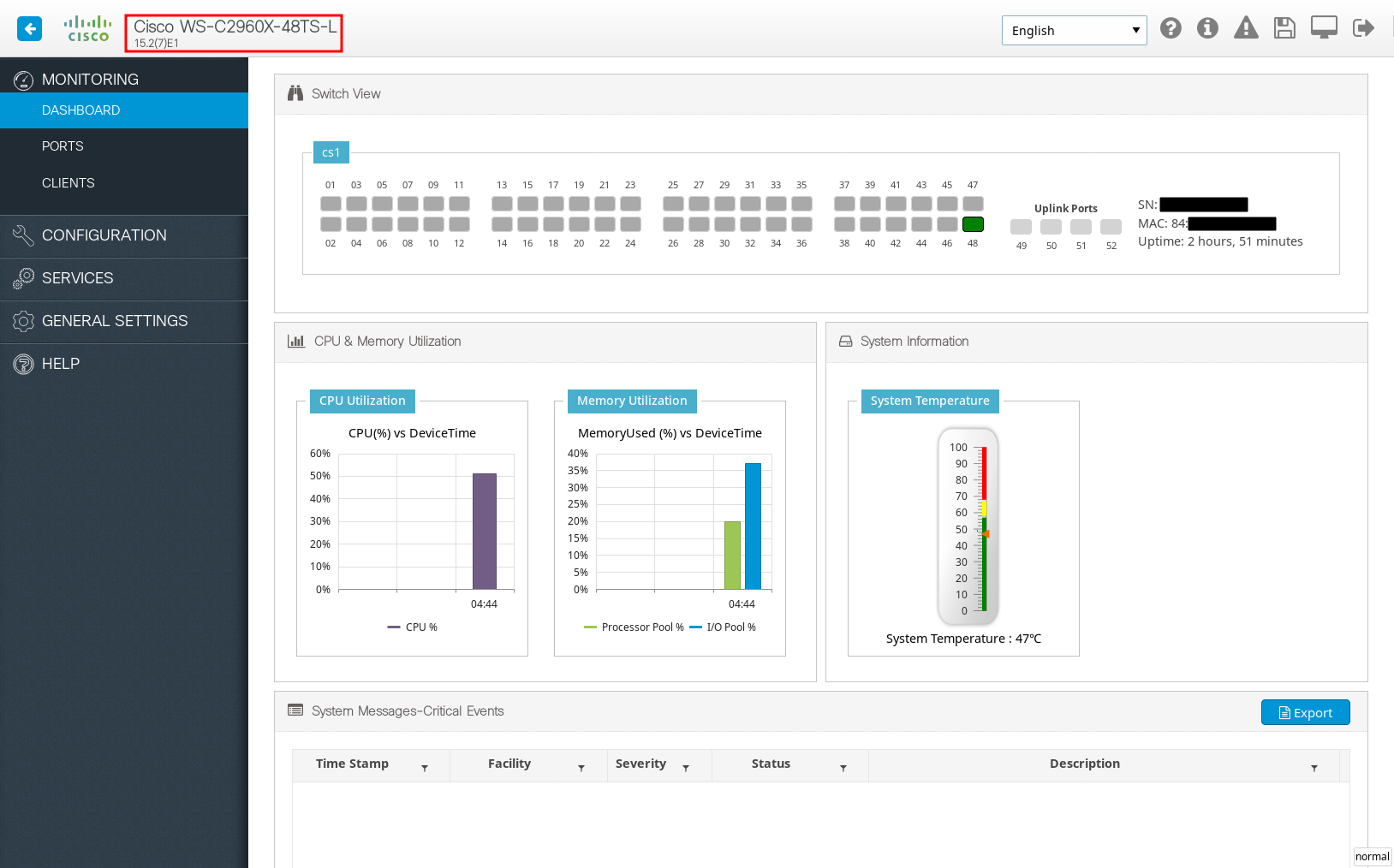
Task: Open Status column filter arrow
Action: (843, 768)
